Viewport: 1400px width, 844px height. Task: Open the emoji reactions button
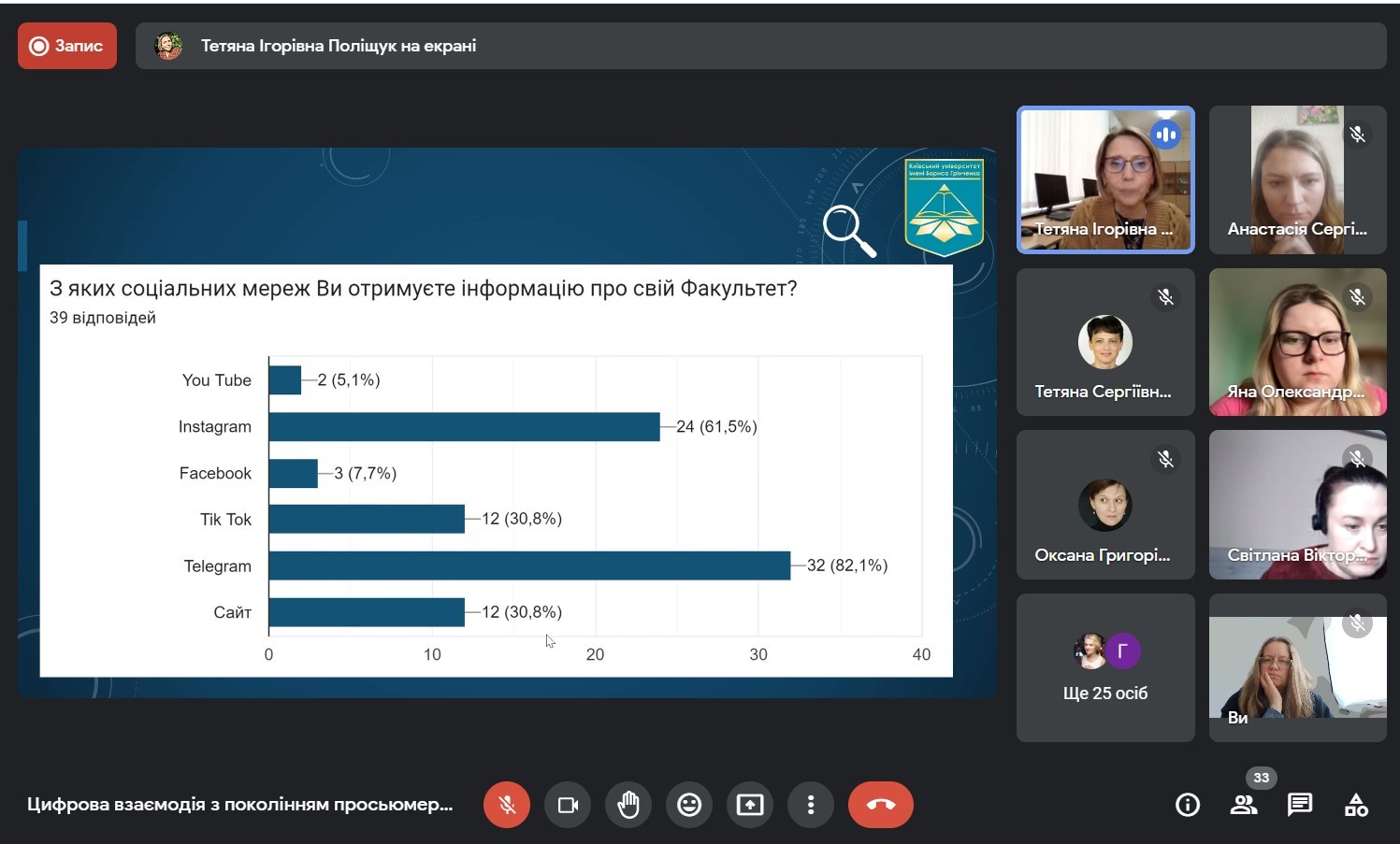click(689, 805)
